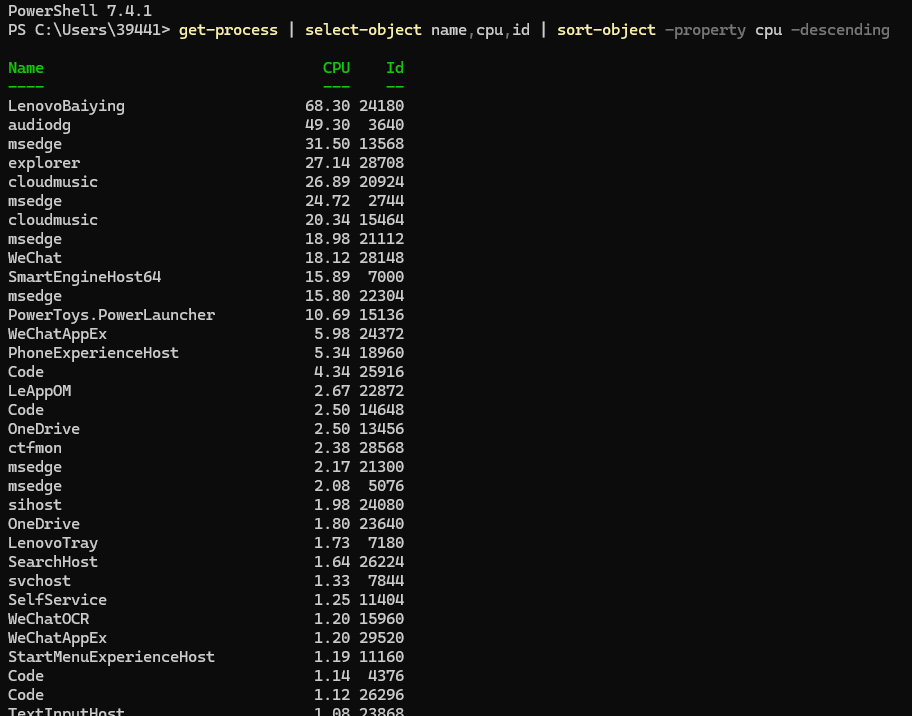The height and width of the screenshot is (716, 912).
Task: Click process Id "28148"
Action: [x=382, y=258]
